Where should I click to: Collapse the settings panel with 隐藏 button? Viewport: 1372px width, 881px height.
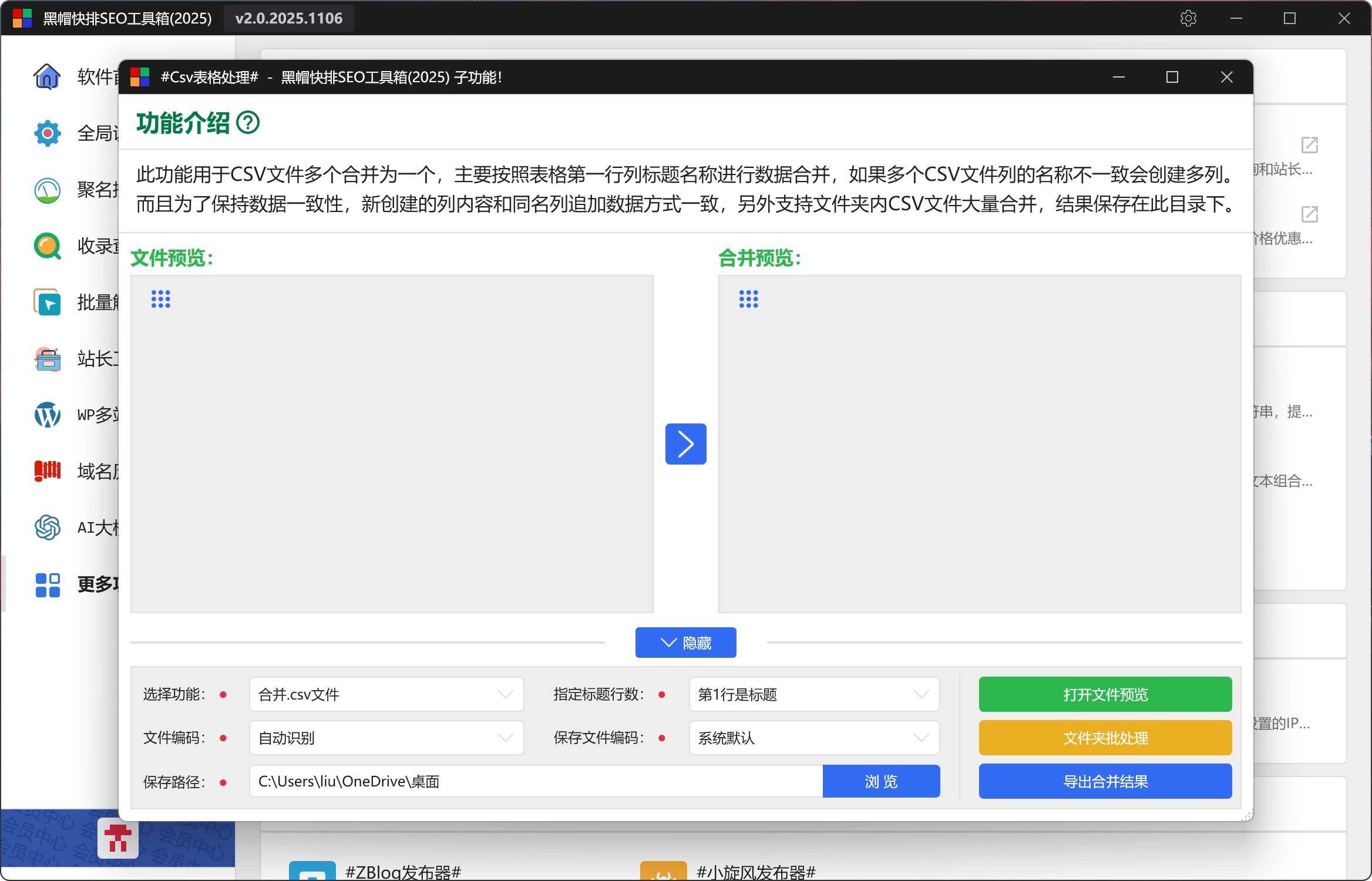click(x=685, y=643)
